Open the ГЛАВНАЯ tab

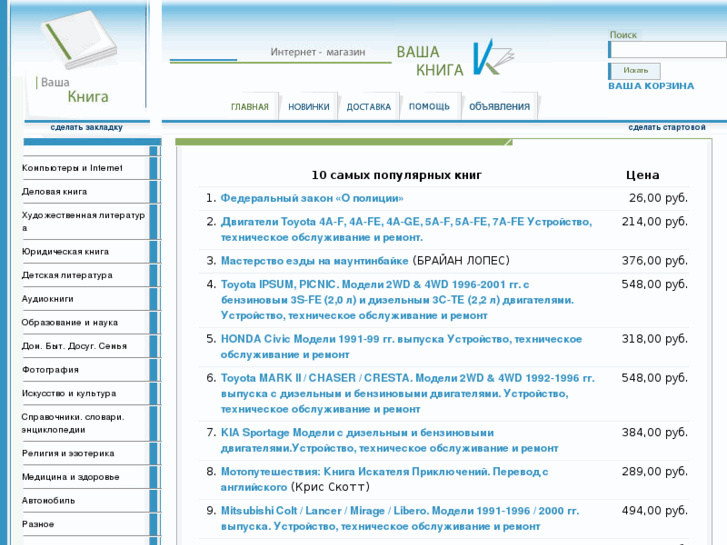pyautogui.click(x=249, y=107)
